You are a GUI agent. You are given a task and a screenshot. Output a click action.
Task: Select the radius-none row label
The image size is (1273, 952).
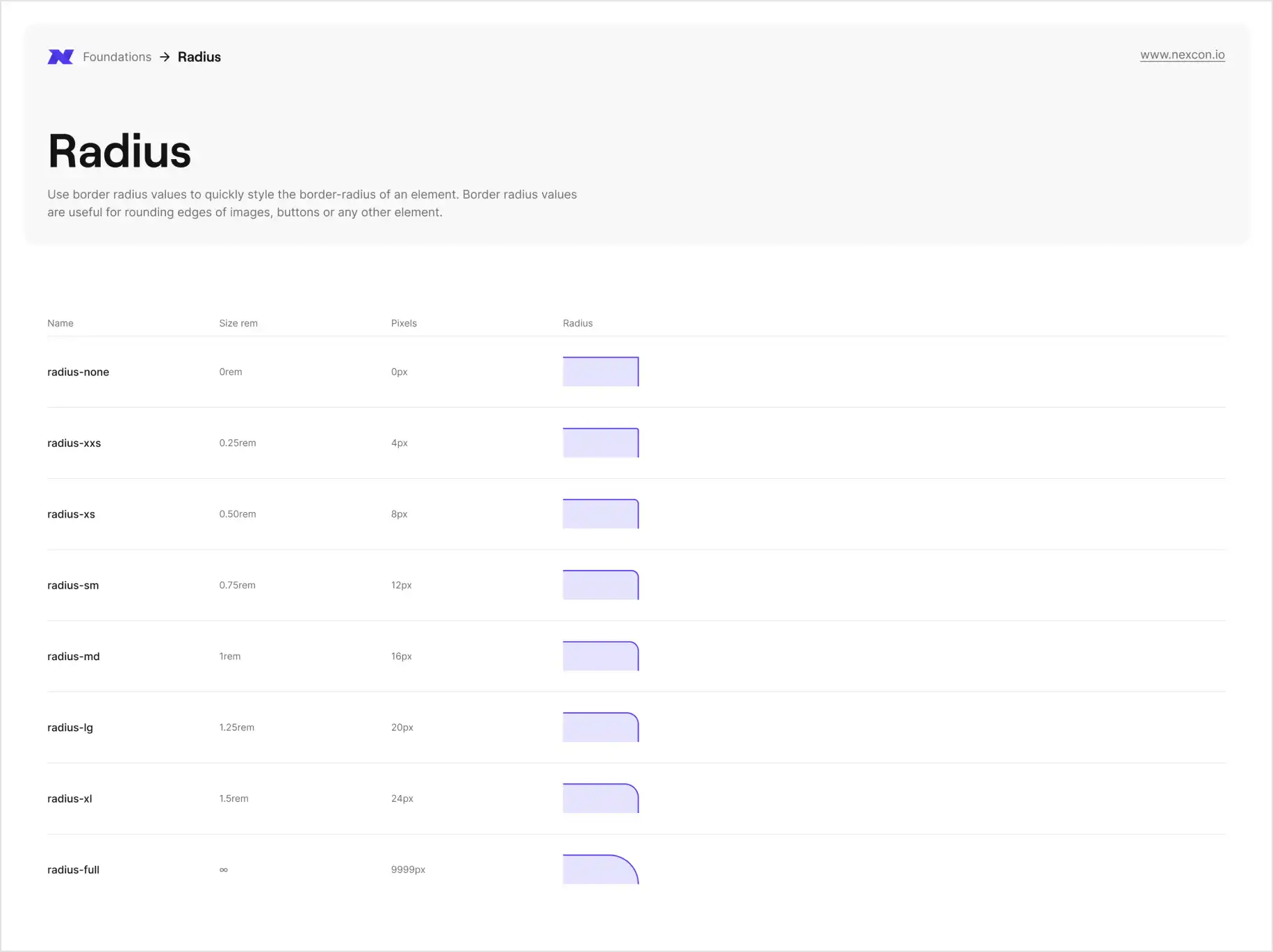[x=78, y=372]
